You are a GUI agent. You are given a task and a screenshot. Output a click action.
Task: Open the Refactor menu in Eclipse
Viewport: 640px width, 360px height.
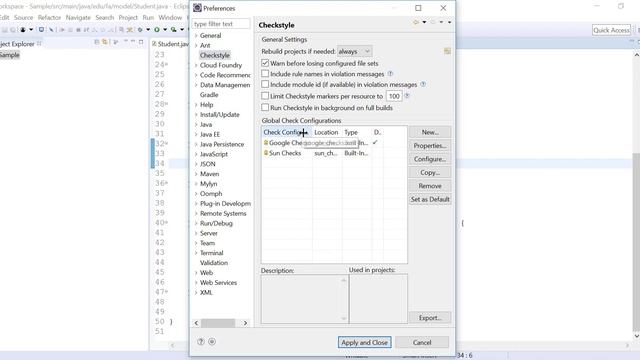[49, 18]
